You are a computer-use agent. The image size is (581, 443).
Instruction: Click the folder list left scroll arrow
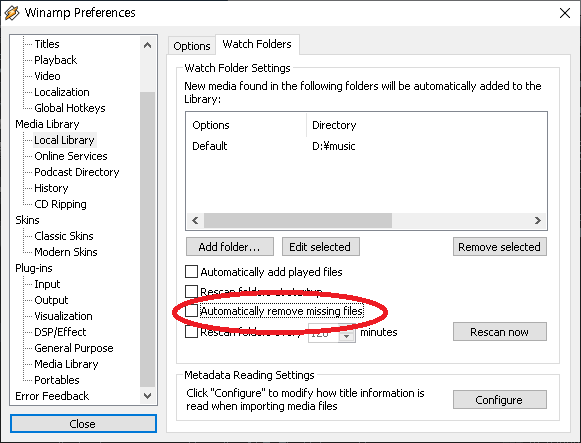point(195,221)
